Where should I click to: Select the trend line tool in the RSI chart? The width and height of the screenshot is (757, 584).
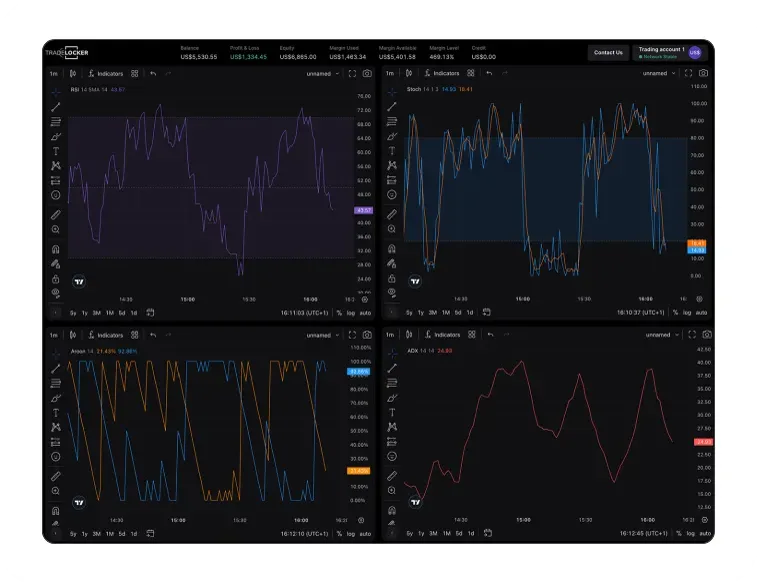[56, 107]
